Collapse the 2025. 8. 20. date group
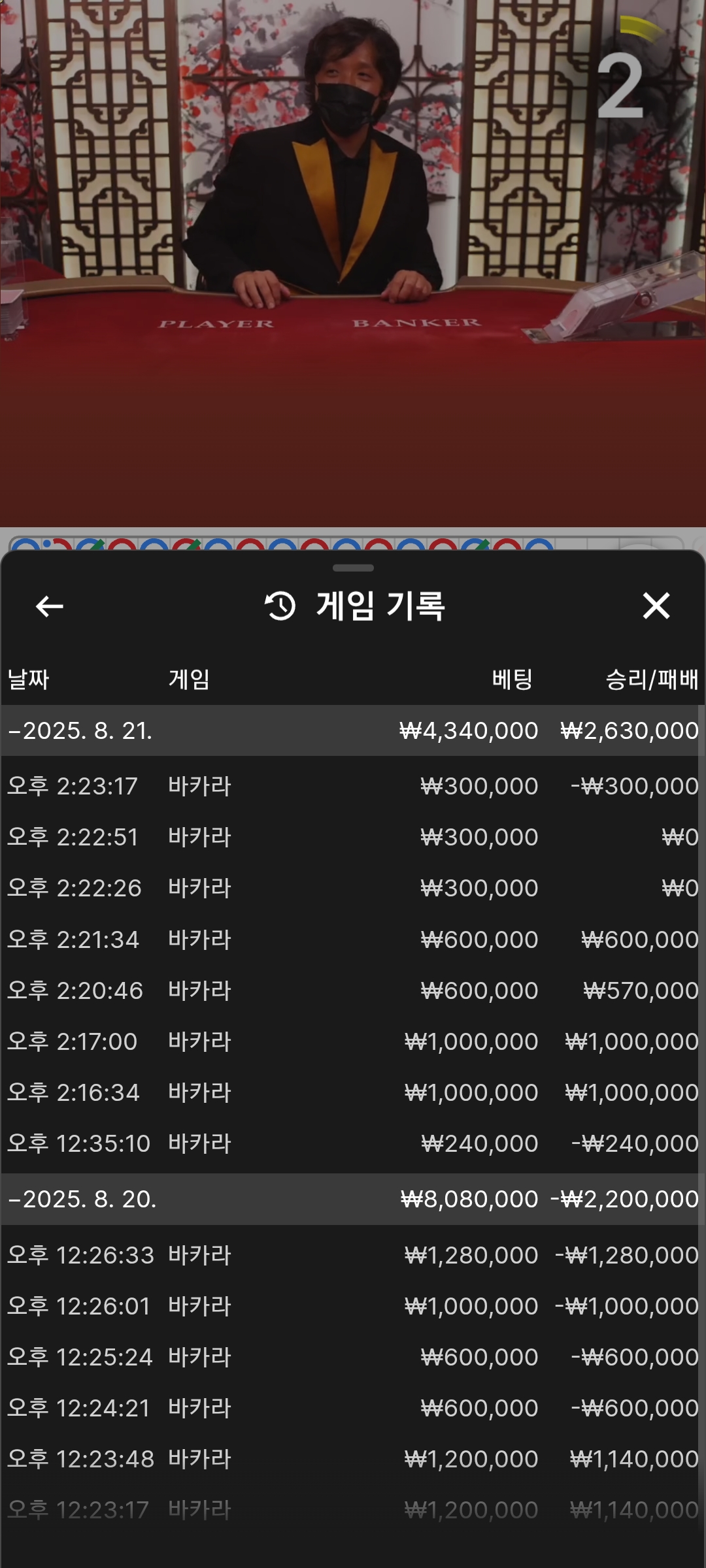Screen dimensions: 706x1568 coord(353,1199)
